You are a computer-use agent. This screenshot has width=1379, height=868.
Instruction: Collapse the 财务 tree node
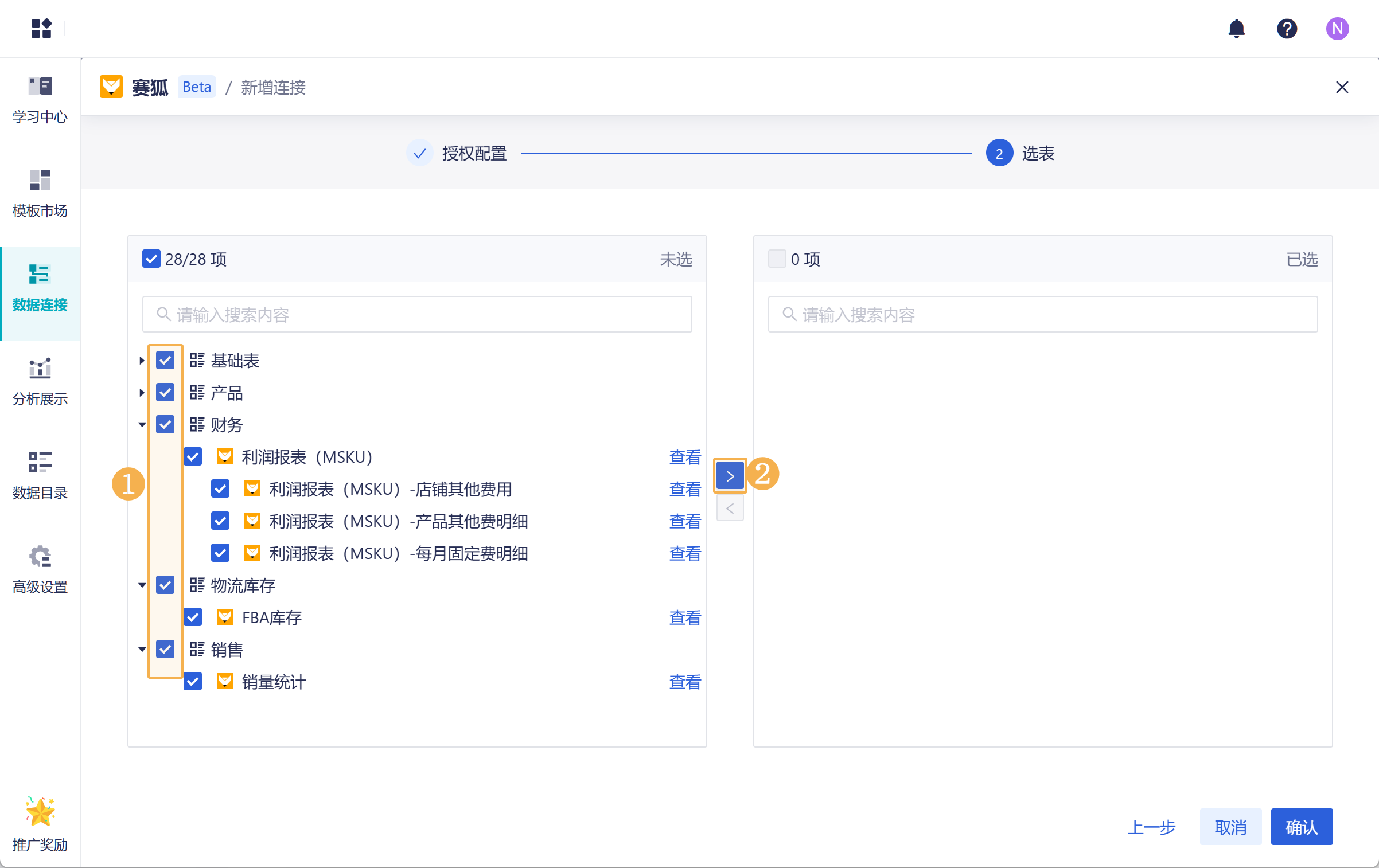coord(142,425)
